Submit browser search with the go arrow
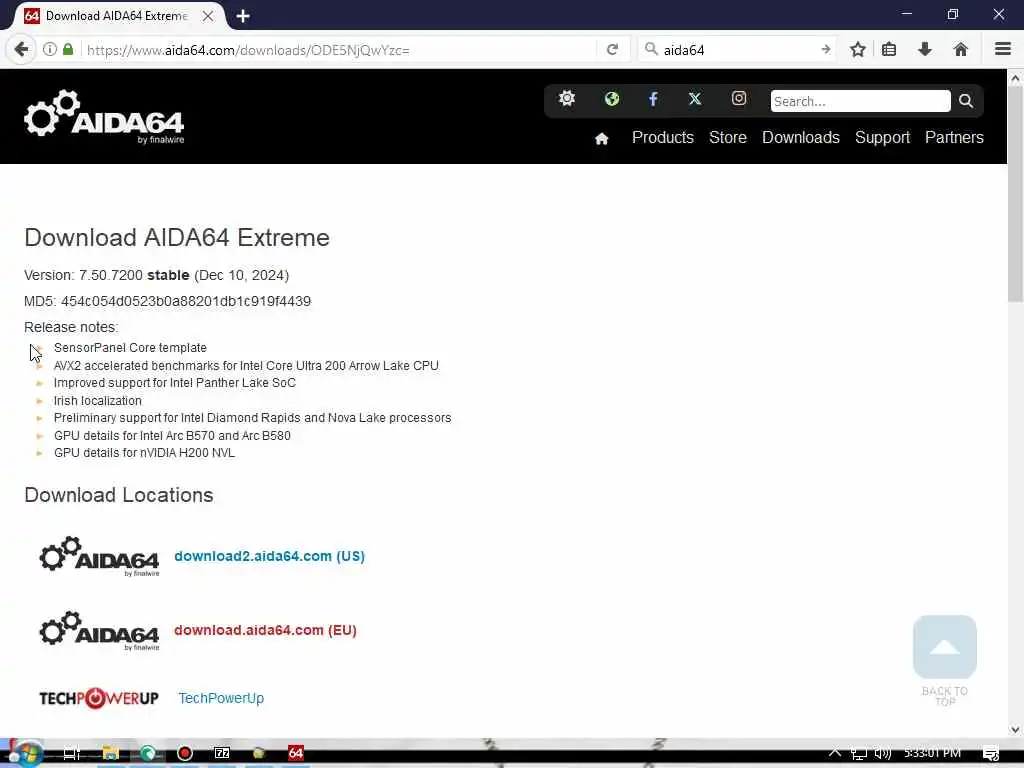This screenshot has width=1024, height=768. pyautogui.click(x=825, y=50)
